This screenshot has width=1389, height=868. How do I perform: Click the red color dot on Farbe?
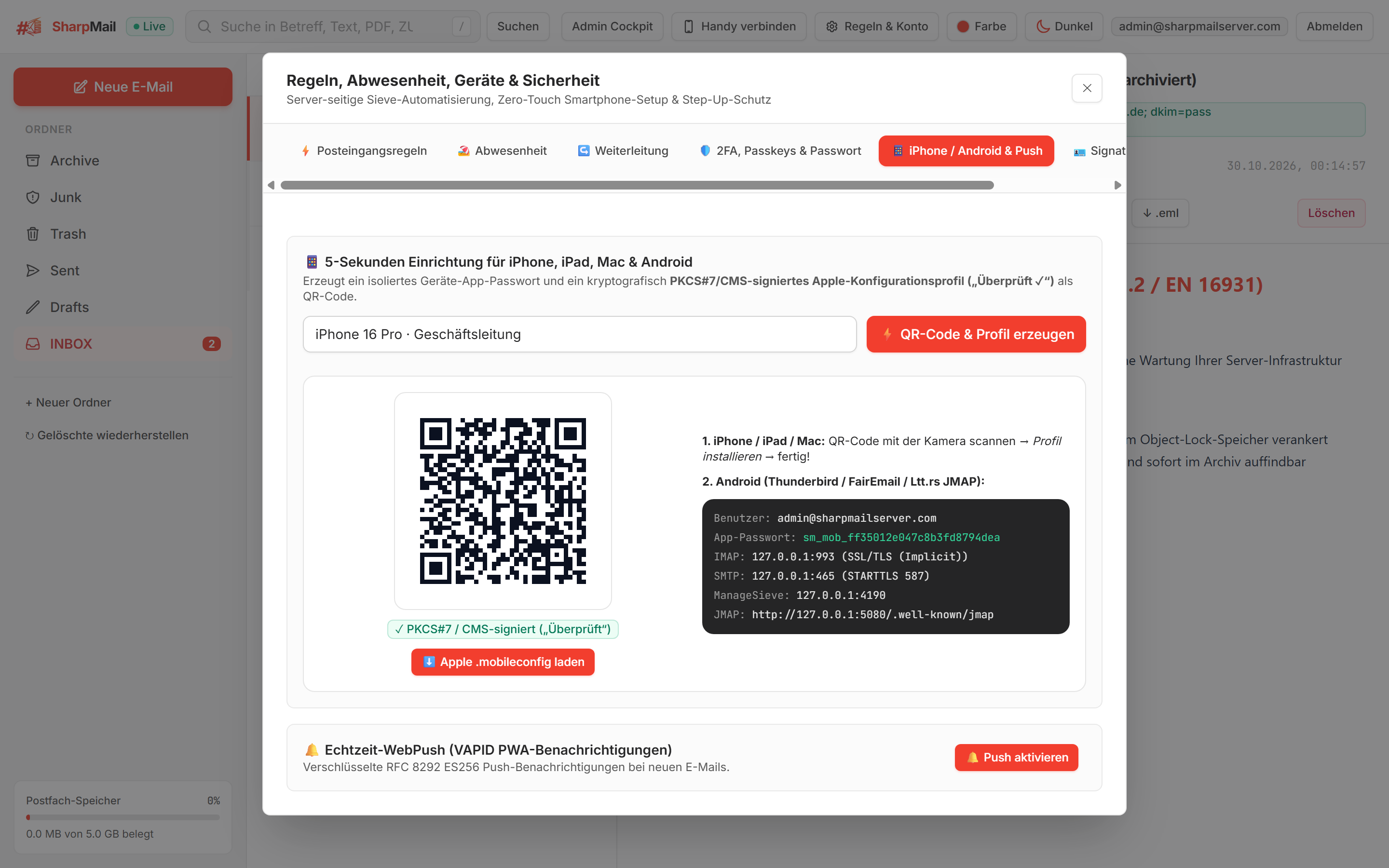pos(963,27)
